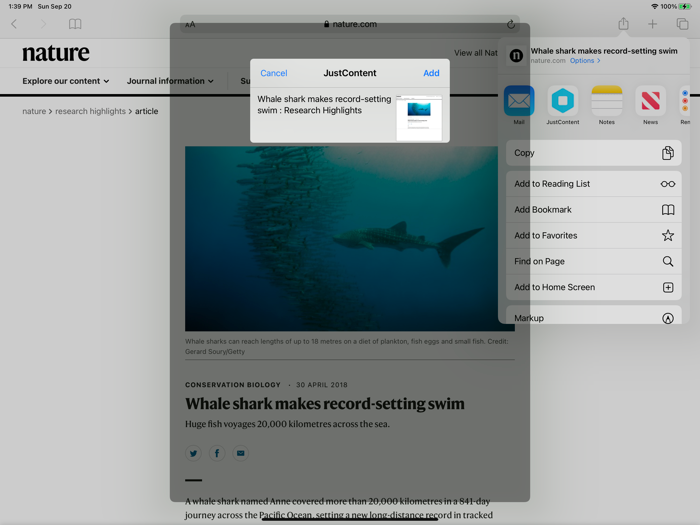Screen dimensions: 700x525
Task: Tap the Reading List glasses icon
Action: [x=667, y=184]
